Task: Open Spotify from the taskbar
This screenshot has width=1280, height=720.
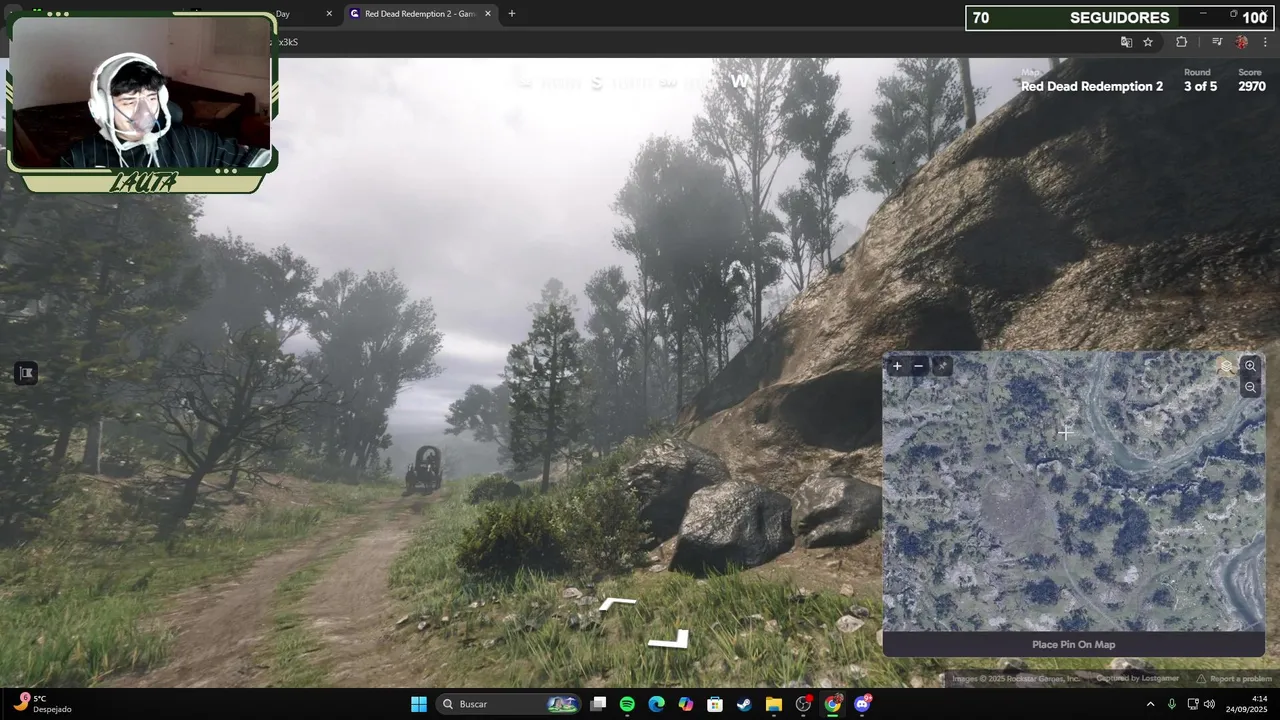Action: coord(627,704)
